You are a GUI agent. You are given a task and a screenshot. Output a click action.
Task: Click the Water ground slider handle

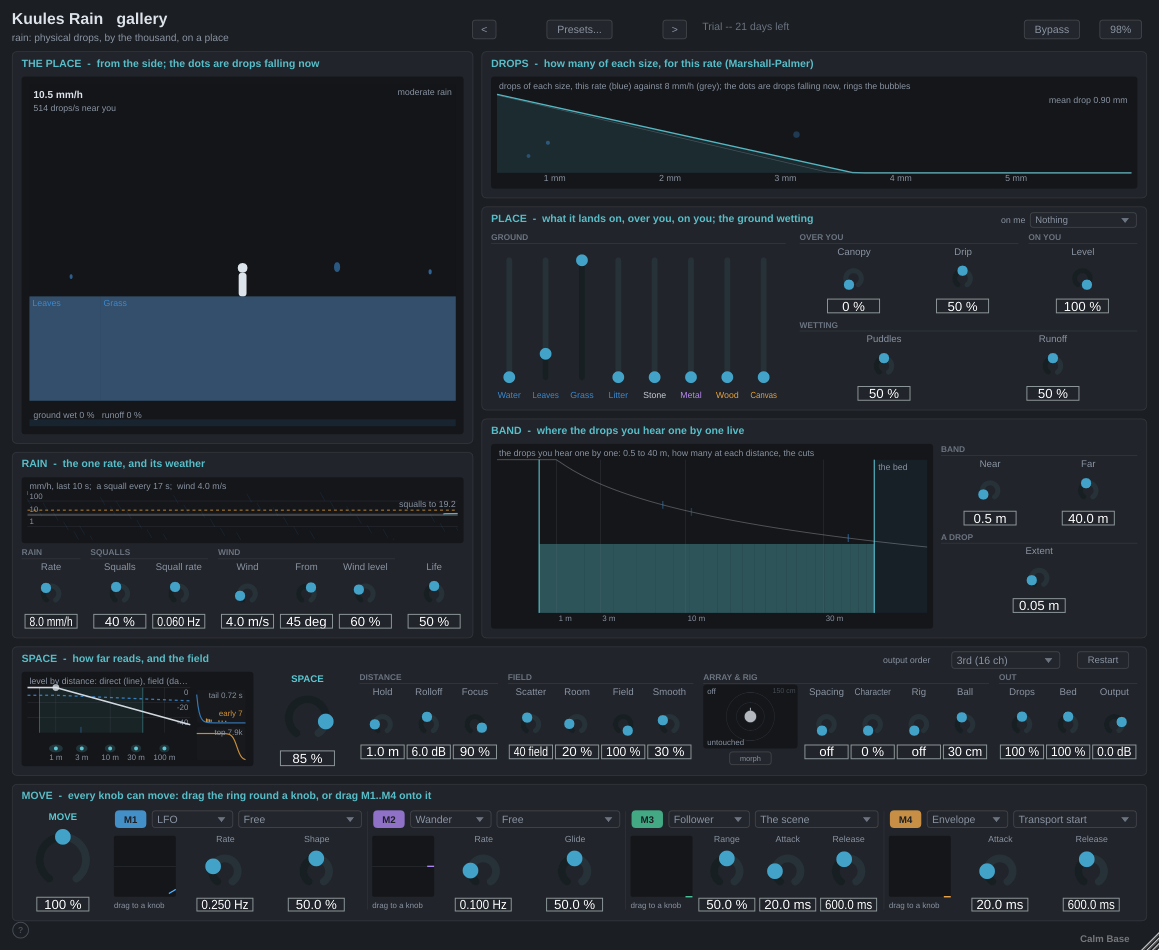[509, 377]
